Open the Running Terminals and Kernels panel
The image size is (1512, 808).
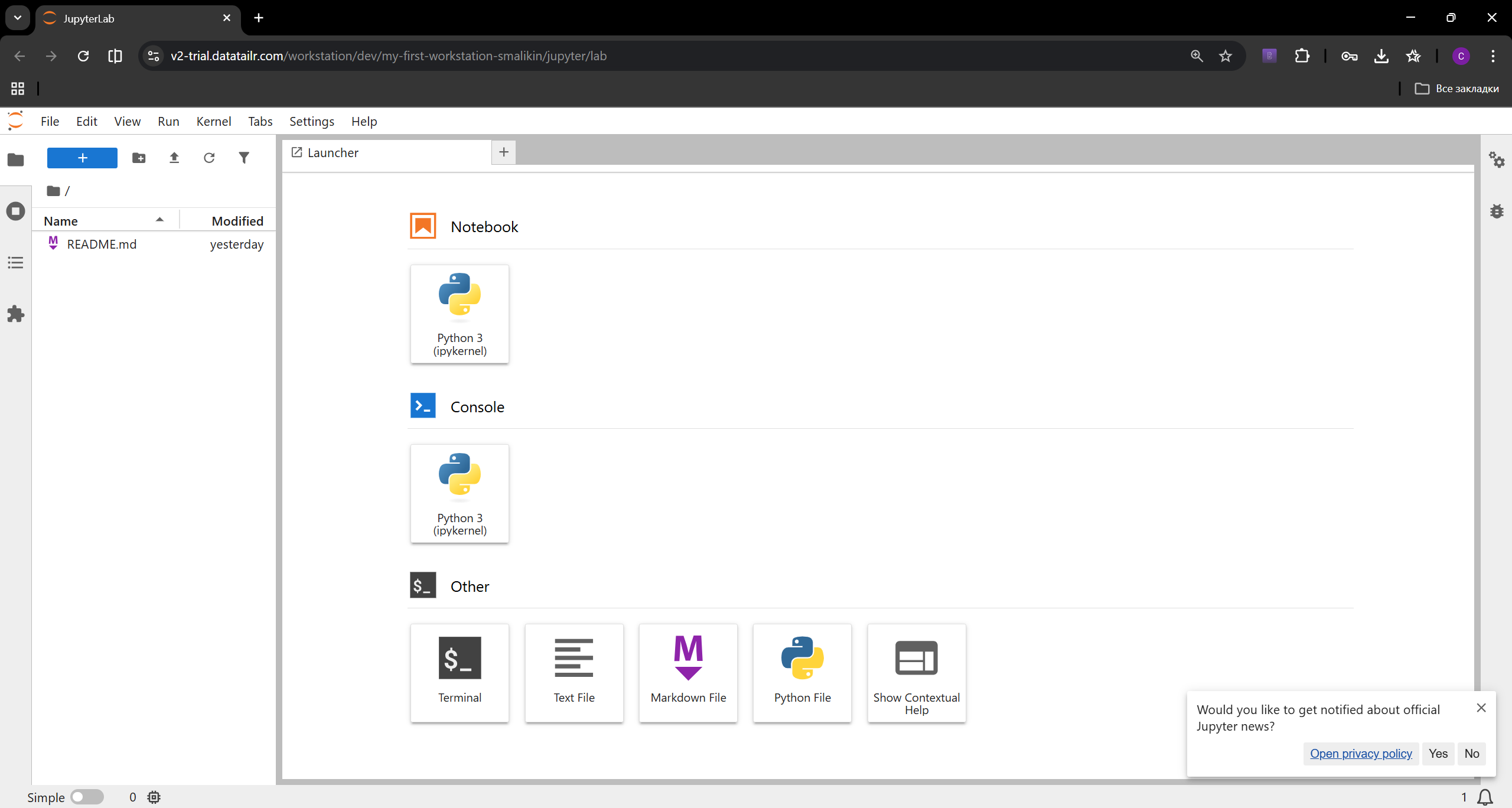point(16,211)
